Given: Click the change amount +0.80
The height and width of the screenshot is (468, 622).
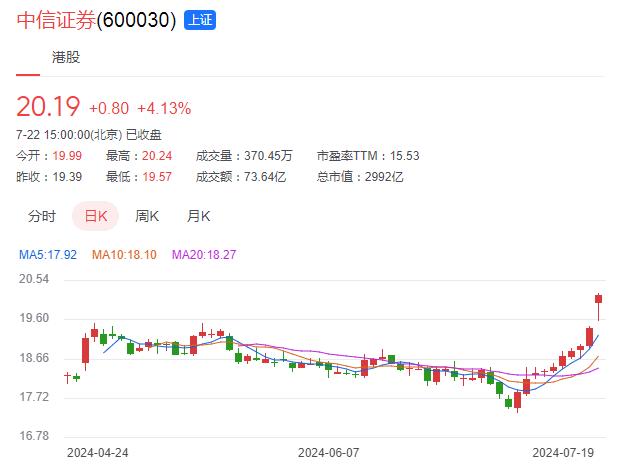Looking at the screenshot, I should coord(109,108).
